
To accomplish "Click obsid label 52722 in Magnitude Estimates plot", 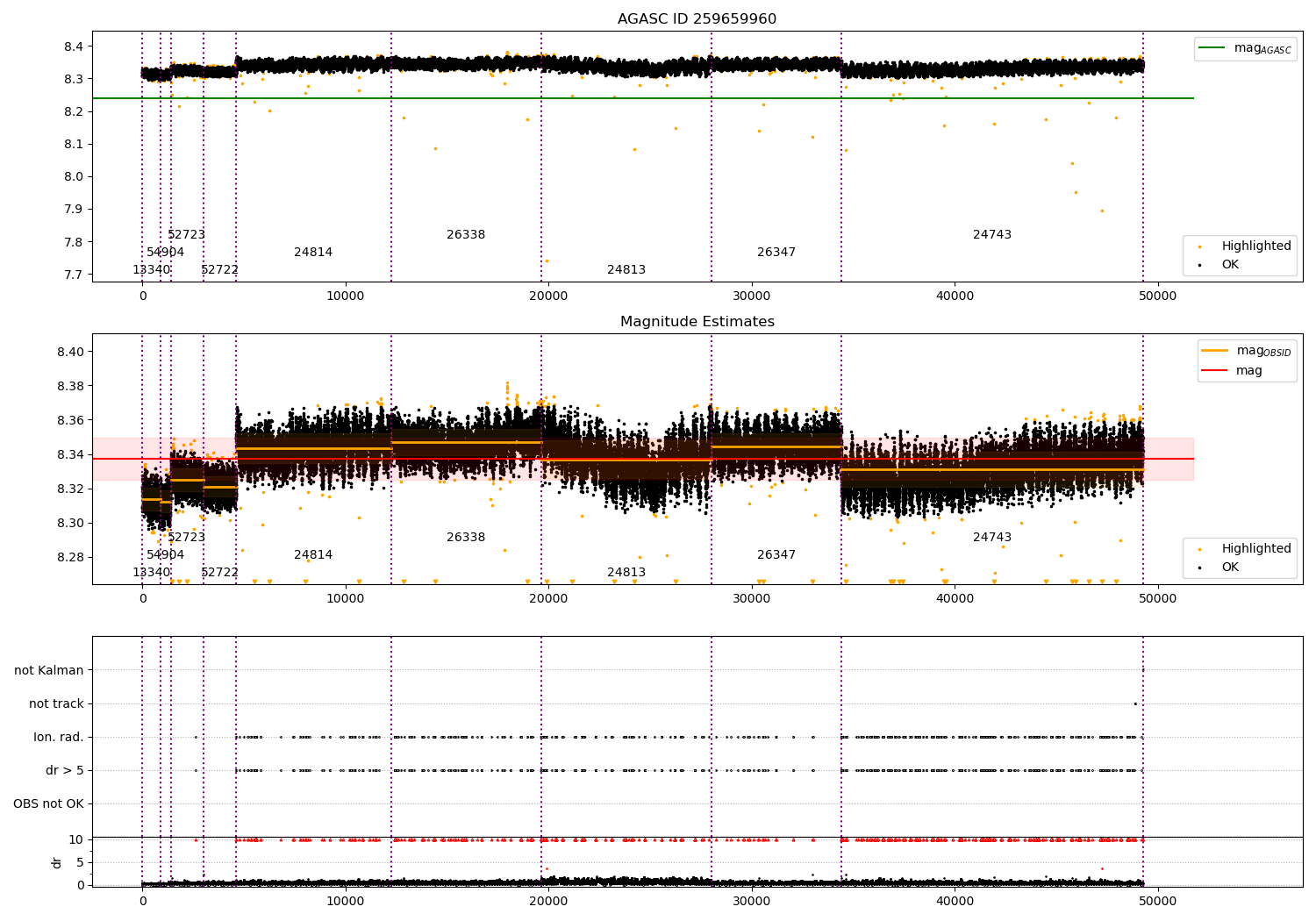I will pos(220,573).
